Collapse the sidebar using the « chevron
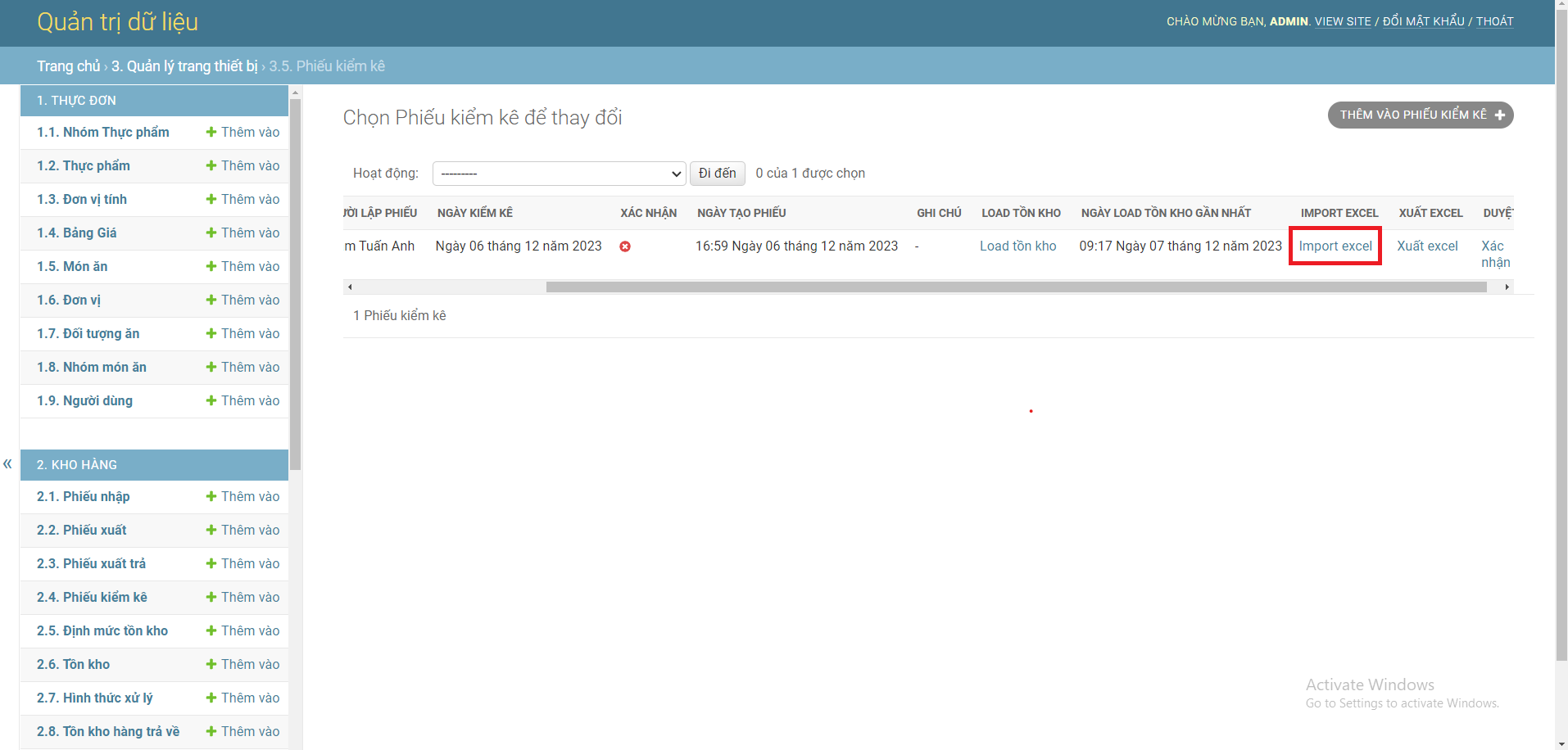Screen dimensions: 1568x750 [7, 463]
